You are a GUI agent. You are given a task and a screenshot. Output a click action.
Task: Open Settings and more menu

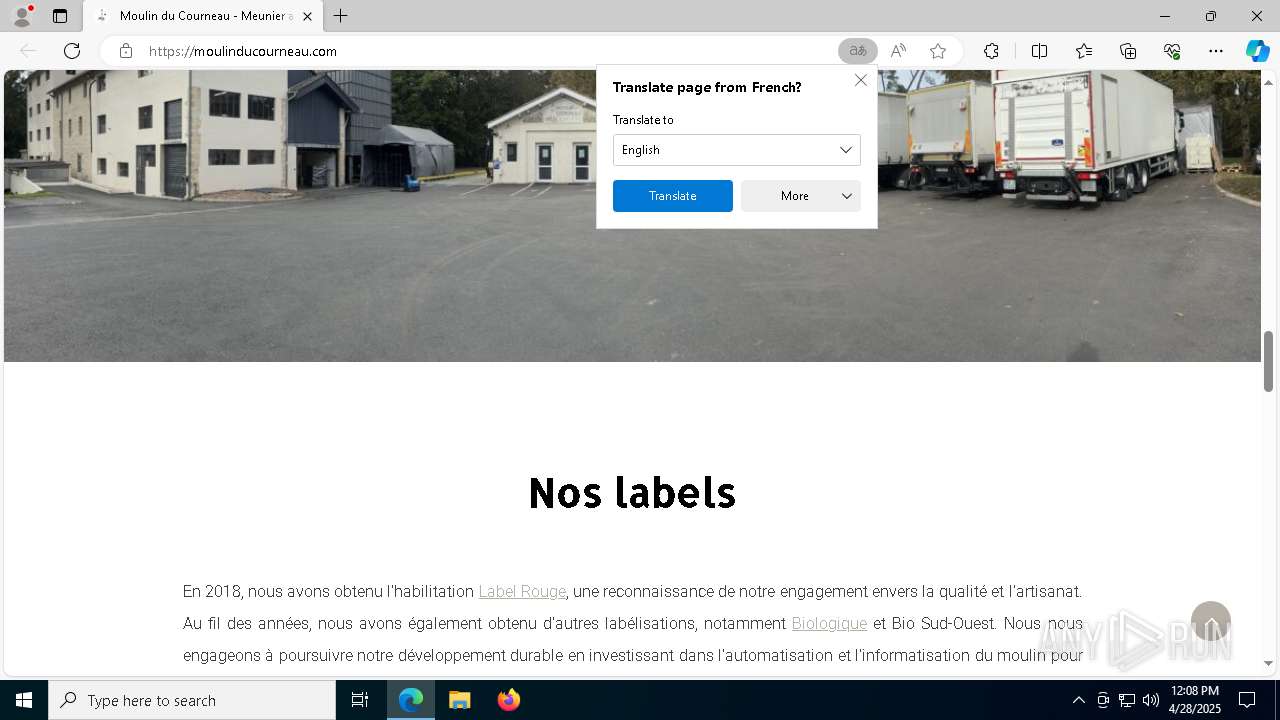[x=1216, y=51]
